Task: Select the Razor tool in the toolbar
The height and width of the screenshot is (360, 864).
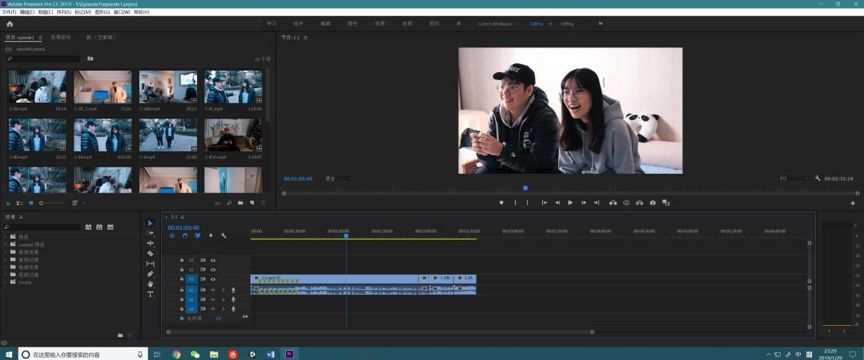Action: pyautogui.click(x=150, y=254)
